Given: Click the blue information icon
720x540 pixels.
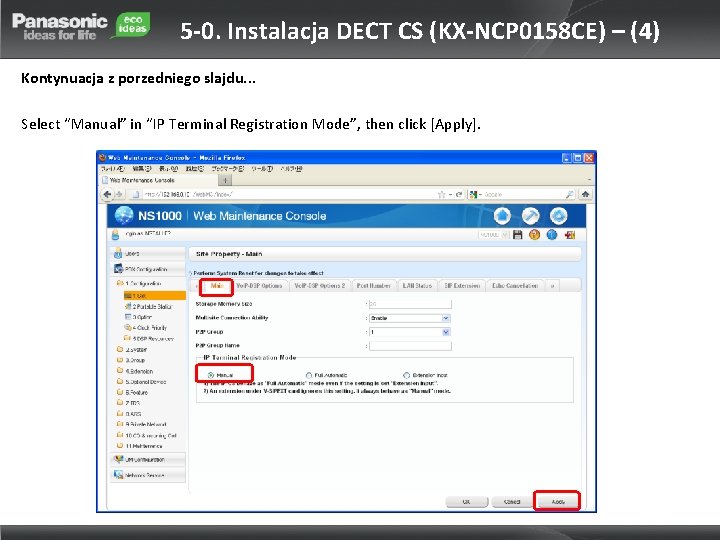Looking at the screenshot, I should coord(551,235).
